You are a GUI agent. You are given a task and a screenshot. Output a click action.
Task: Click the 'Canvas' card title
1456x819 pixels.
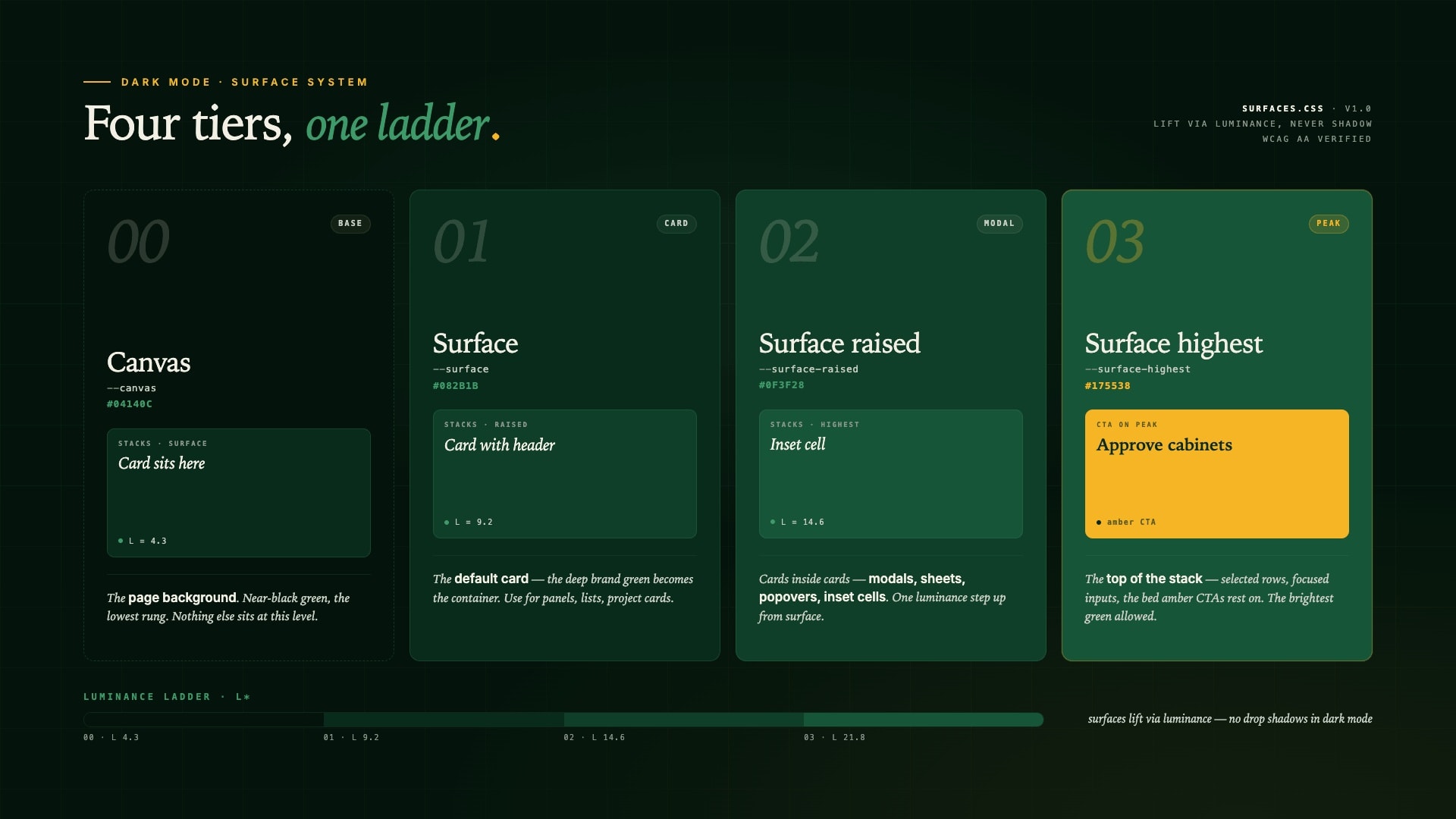[149, 362]
